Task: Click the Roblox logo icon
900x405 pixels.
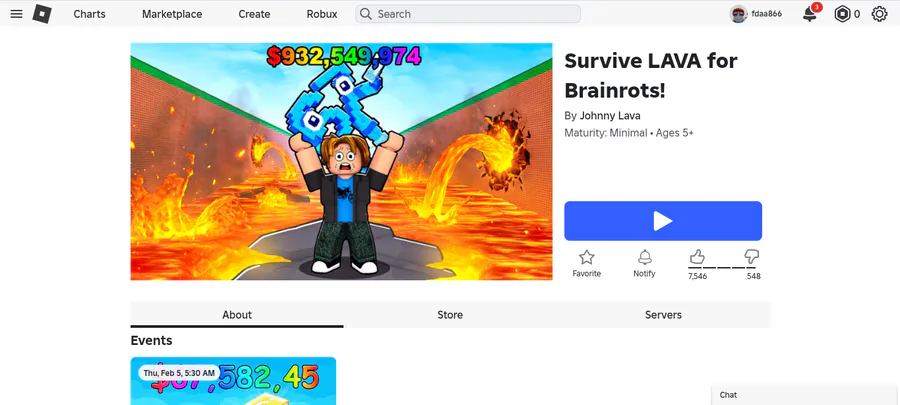Action: pos(42,14)
